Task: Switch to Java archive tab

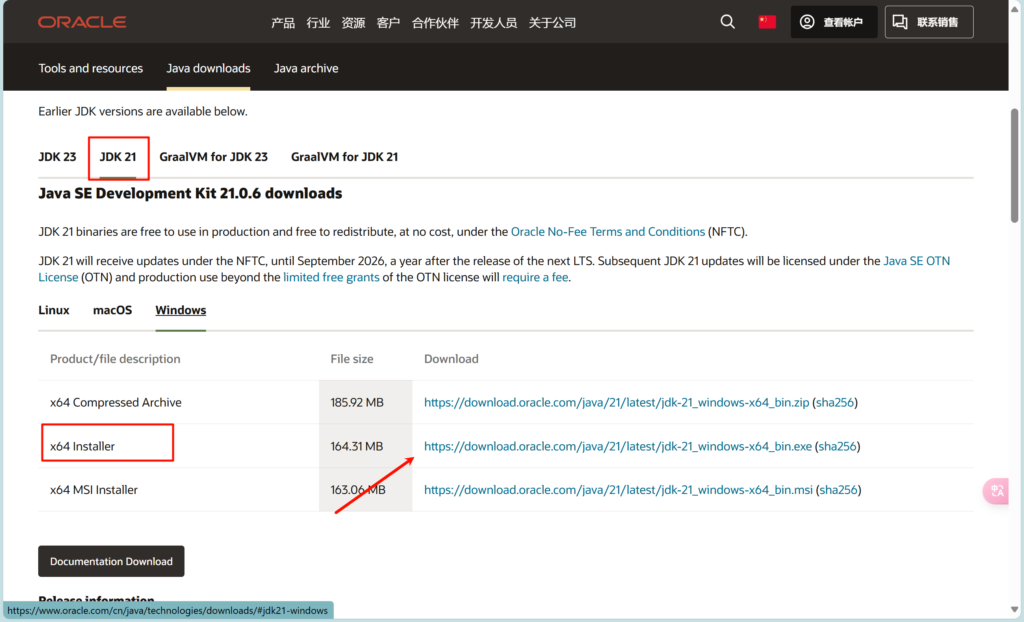Action: [306, 68]
